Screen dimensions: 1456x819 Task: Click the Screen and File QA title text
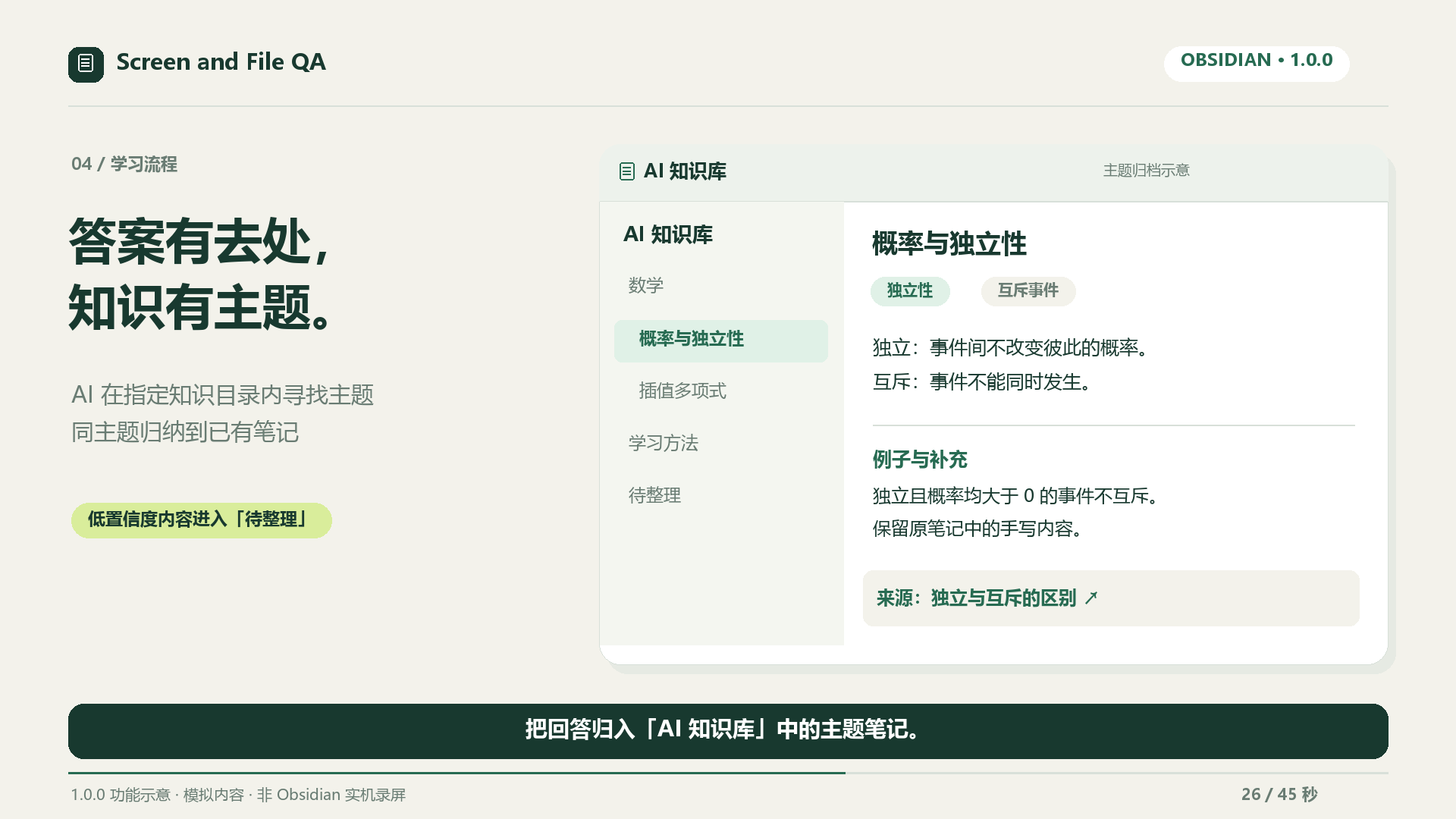pyautogui.click(x=221, y=62)
